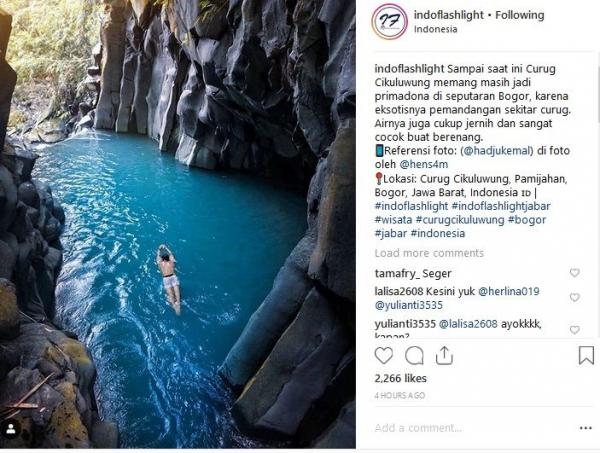600x453 pixels.
Task: Like lalisa2608 comment heart
Action: 574,297
